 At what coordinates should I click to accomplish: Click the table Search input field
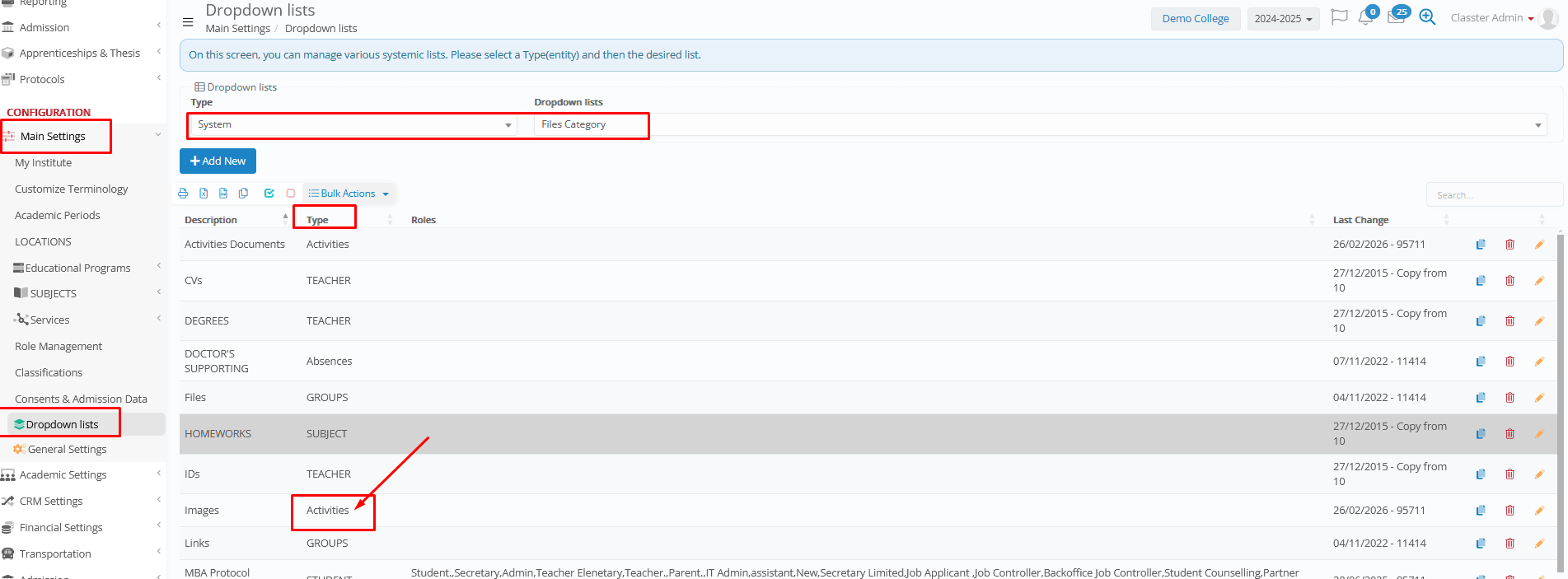[1493, 195]
